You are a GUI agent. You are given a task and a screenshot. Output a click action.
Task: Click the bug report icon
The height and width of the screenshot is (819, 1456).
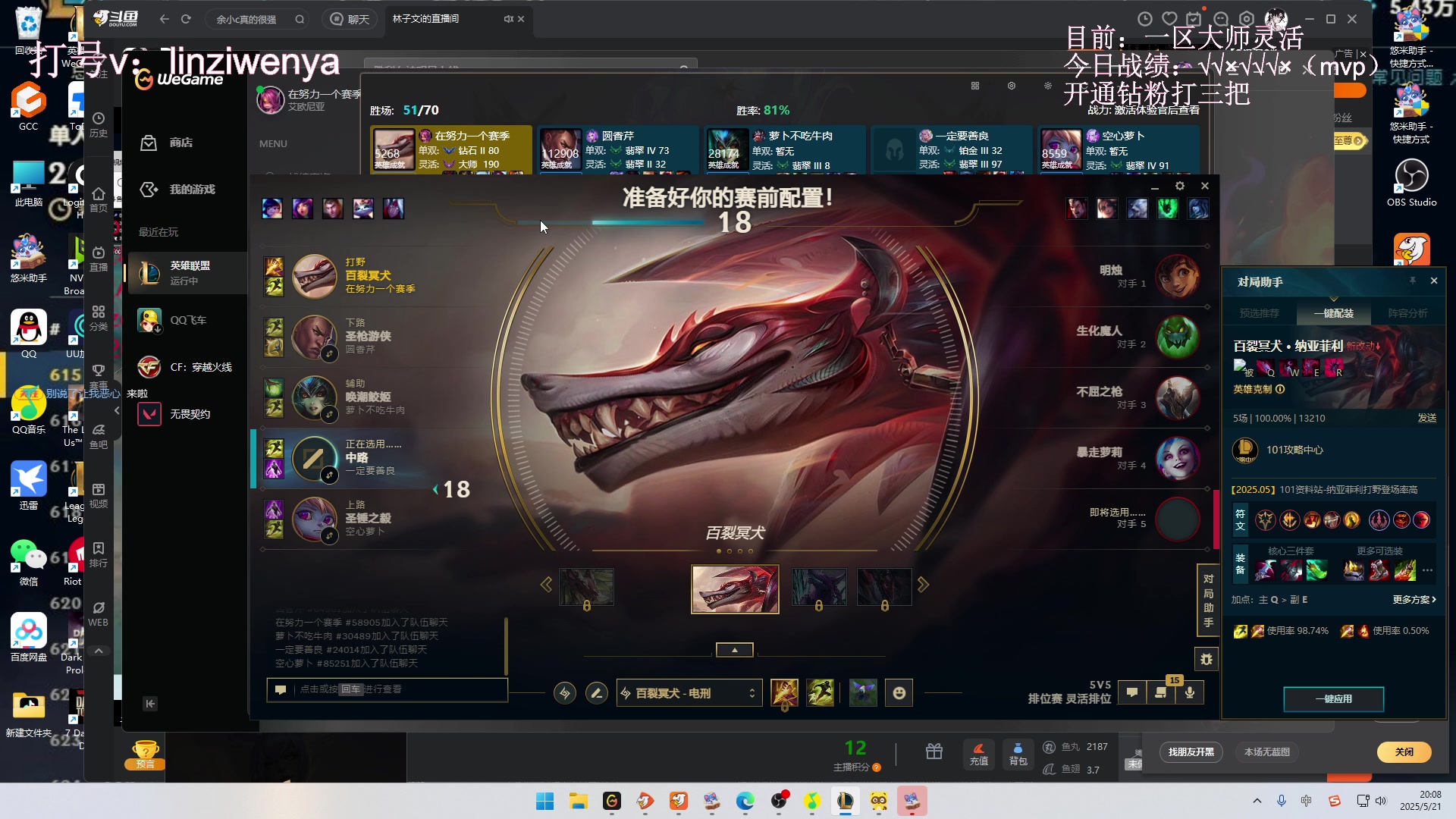point(1207,659)
